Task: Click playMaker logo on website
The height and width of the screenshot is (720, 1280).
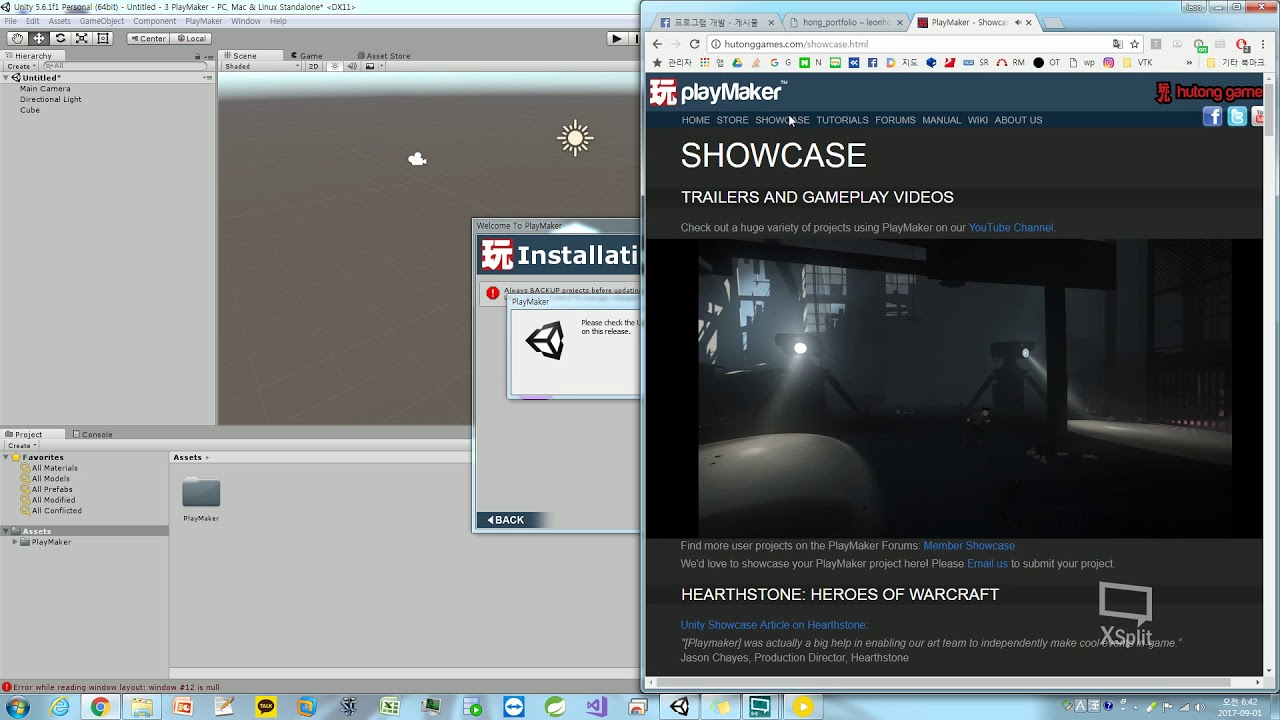Action: pos(717,92)
